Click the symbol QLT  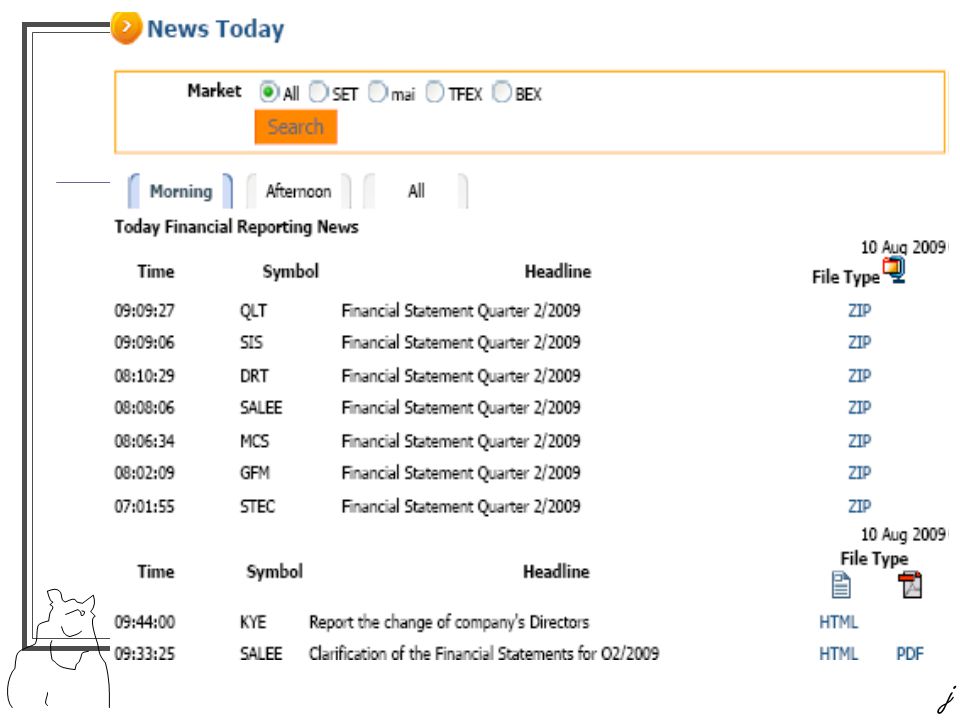click(253, 310)
